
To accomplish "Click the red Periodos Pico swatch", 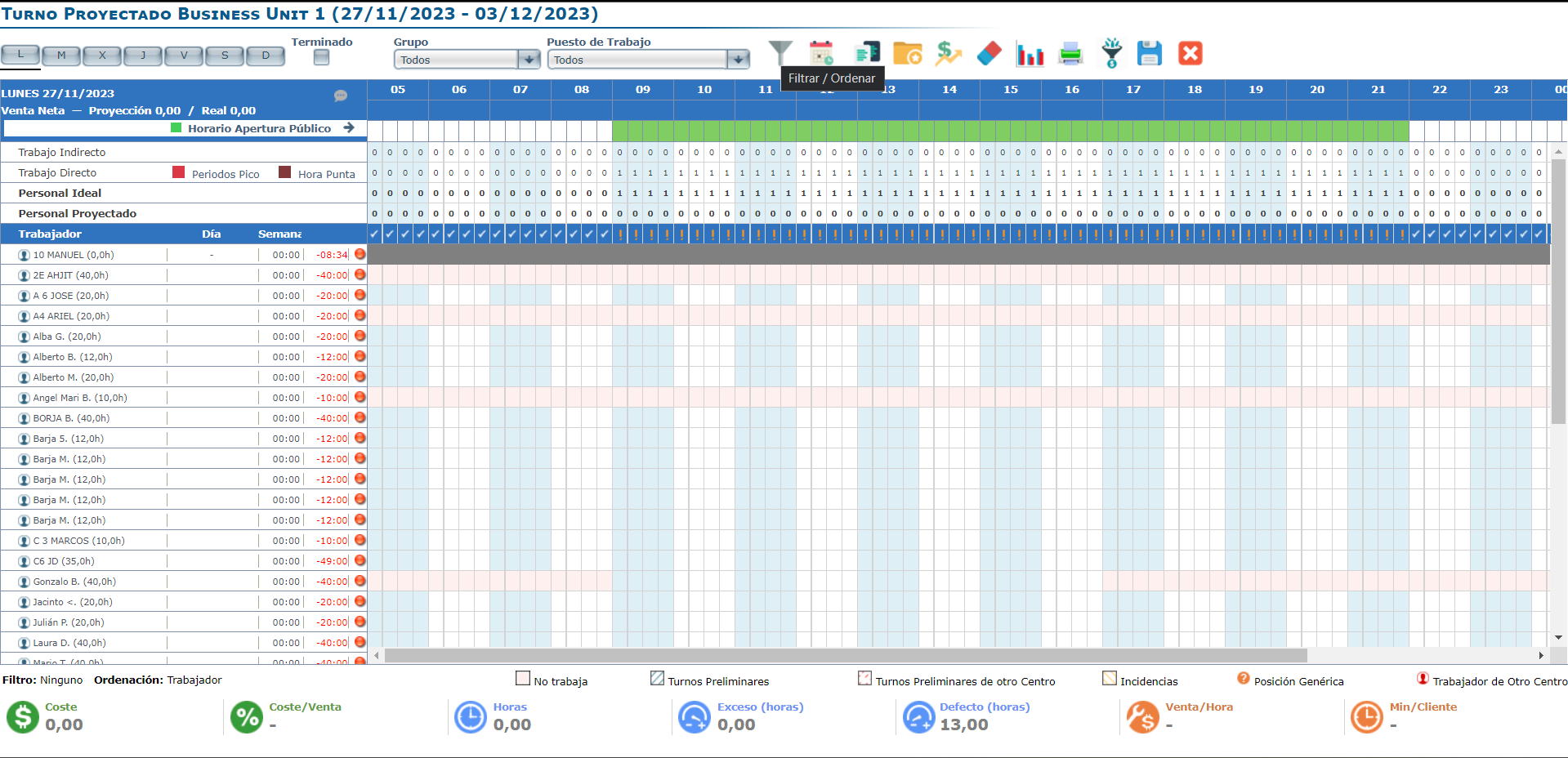I will click(179, 172).
